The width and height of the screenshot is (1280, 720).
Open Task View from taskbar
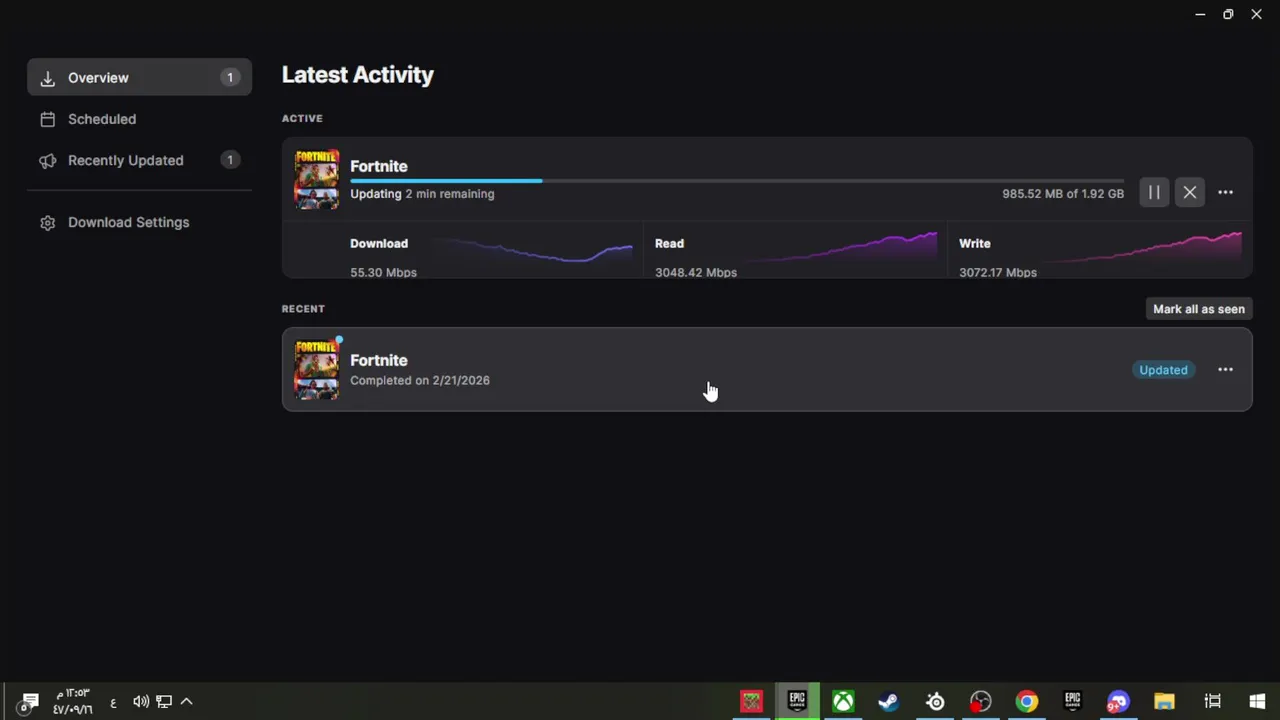point(1212,701)
